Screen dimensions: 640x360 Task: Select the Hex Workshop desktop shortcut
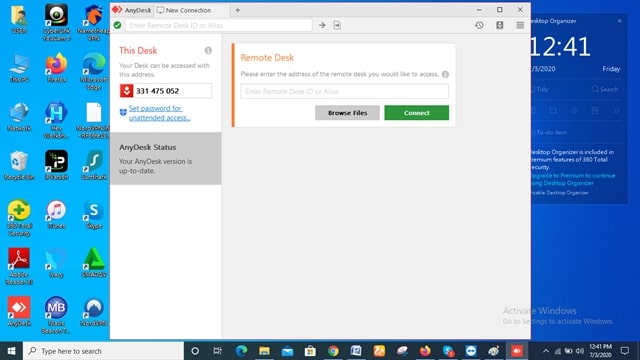point(56,120)
